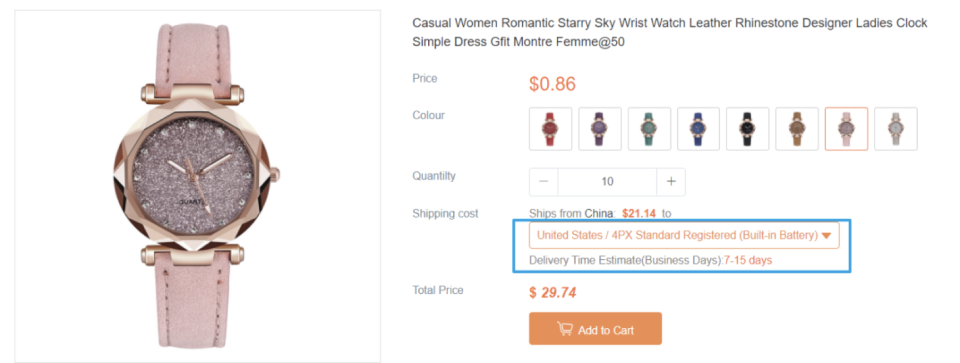Increase quantity with the plus button
Image resolution: width=960 pixels, height=363 pixels.
tap(671, 182)
